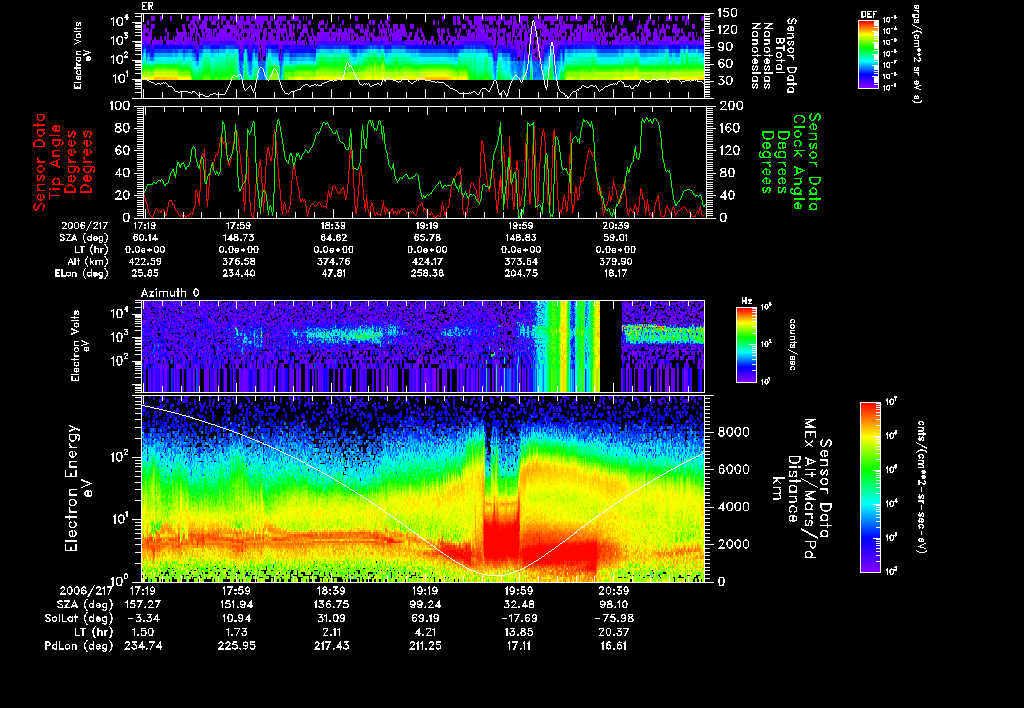
Task: Click the SZA value "148.83"
Action: [522, 237]
